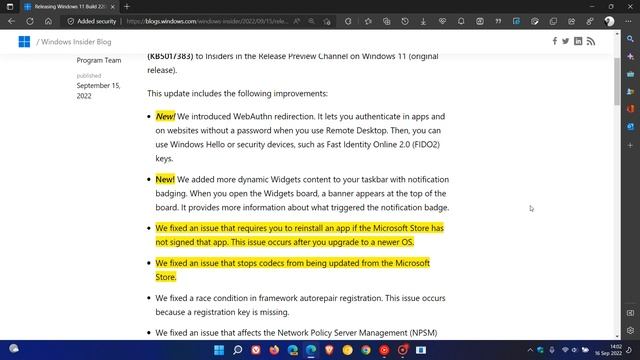The width and height of the screenshot is (640, 360).
Task: Open the Outlook icon in sidebar
Action: click(631, 127)
